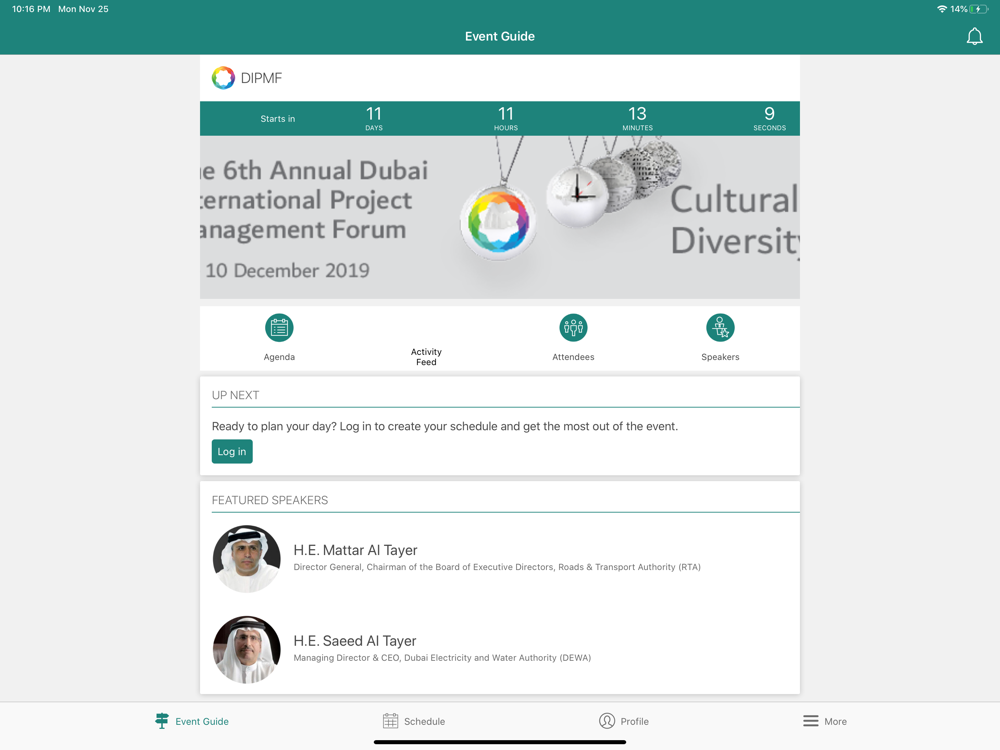Image resolution: width=1000 pixels, height=750 pixels.
Task: Switch to Profile tab
Action: (624, 721)
